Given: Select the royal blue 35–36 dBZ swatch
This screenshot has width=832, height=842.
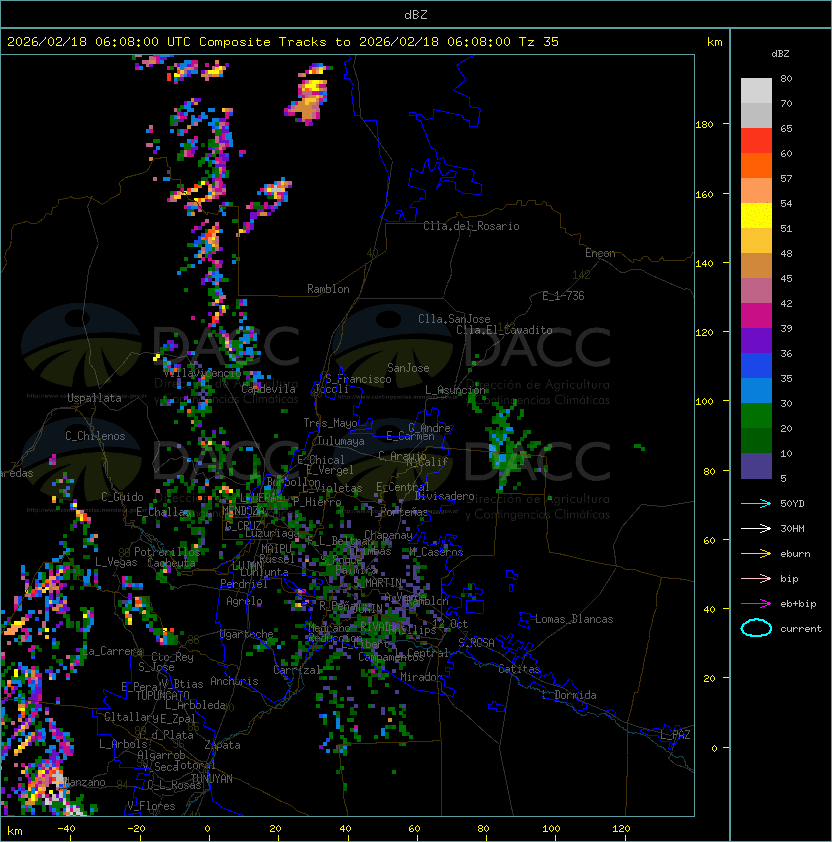Looking at the screenshot, I should [x=756, y=365].
